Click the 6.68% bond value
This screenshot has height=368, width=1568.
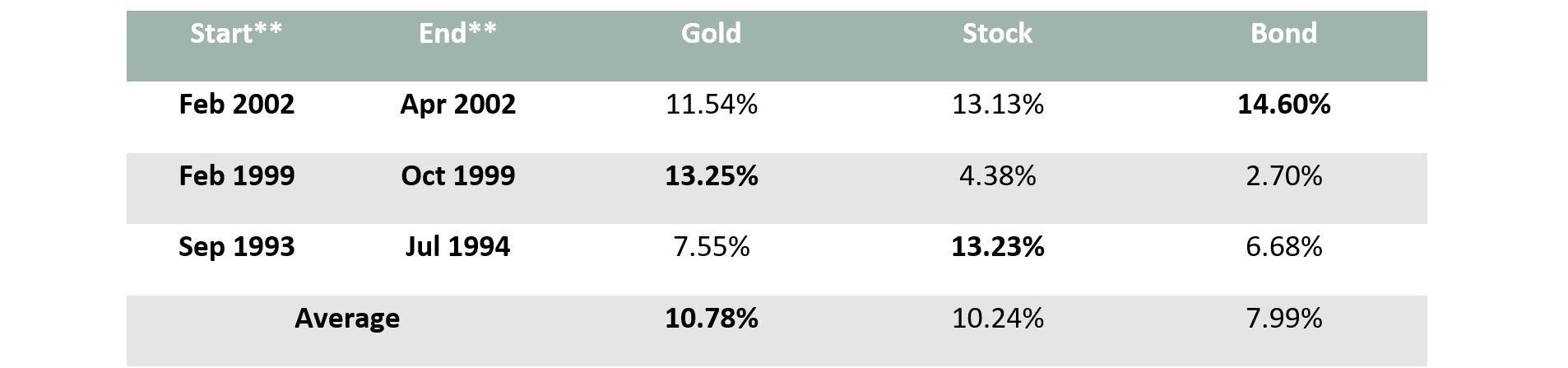pos(1283,247)
